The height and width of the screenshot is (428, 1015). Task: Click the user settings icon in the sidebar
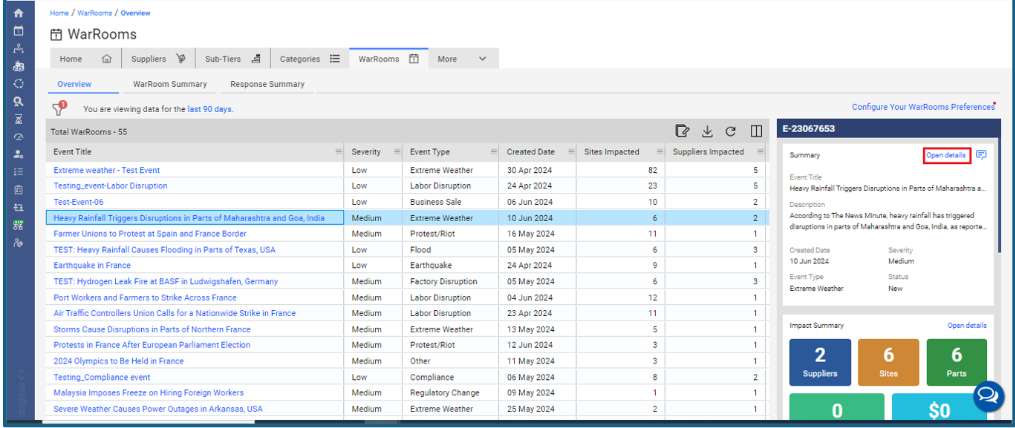point(19,153)
